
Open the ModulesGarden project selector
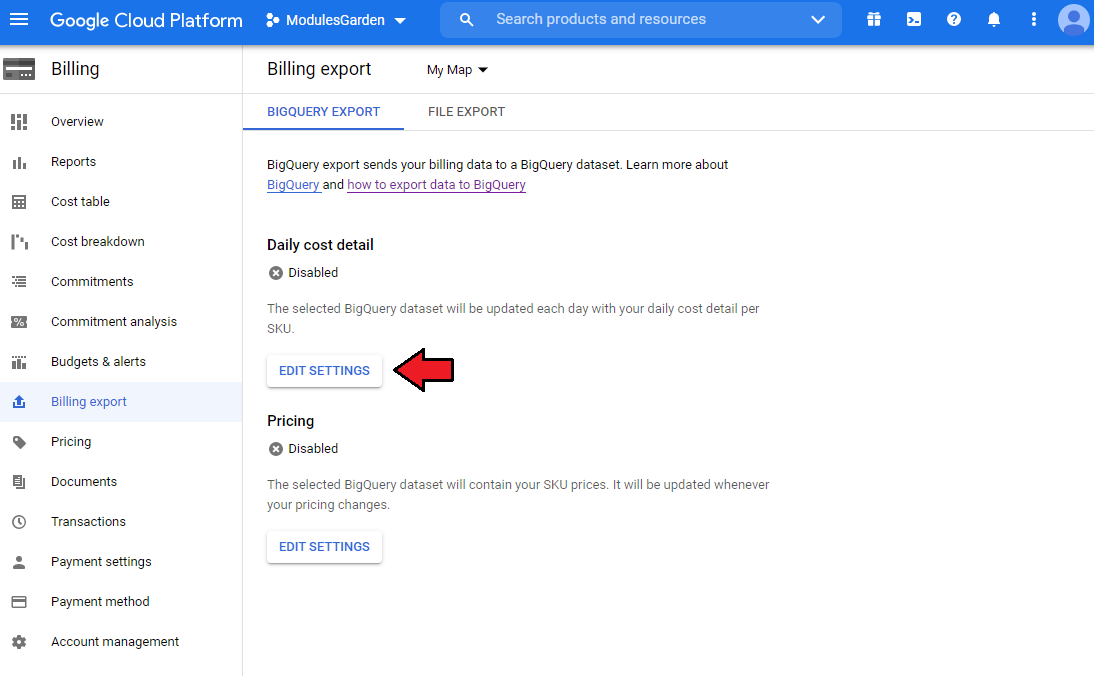[336, 20]
